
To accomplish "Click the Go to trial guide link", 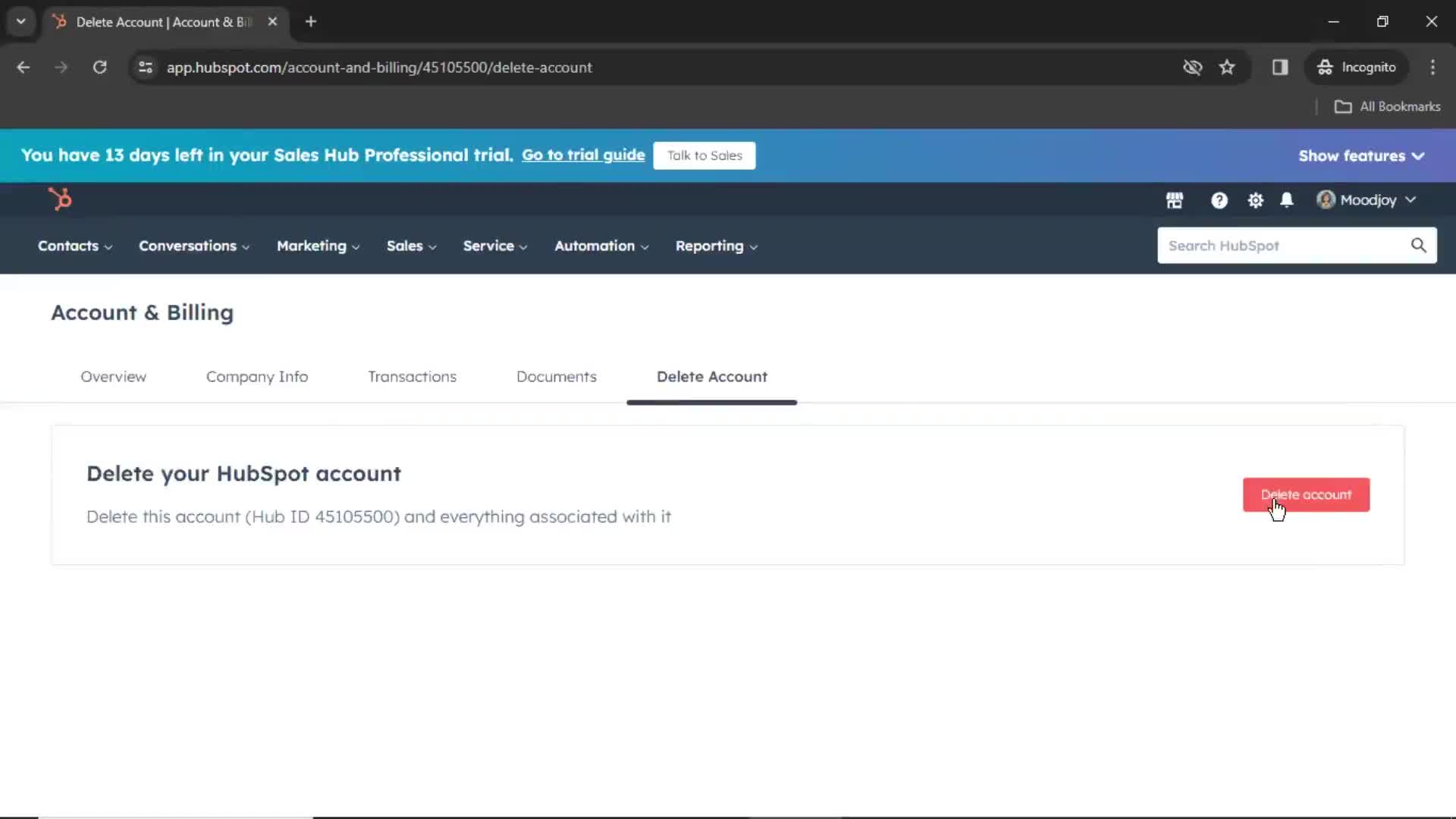I will 584,154.
